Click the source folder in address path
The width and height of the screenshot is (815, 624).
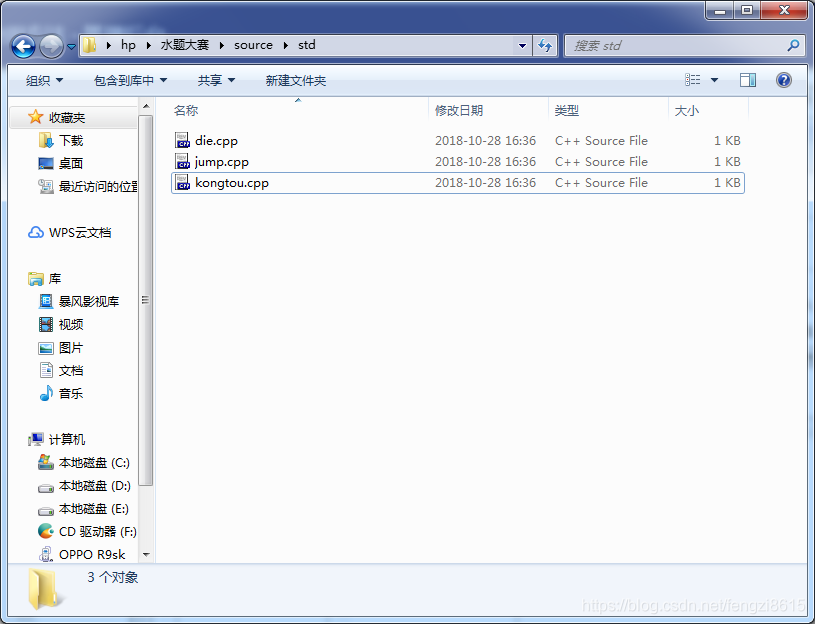pyautogui.click(x=253, y=45)
